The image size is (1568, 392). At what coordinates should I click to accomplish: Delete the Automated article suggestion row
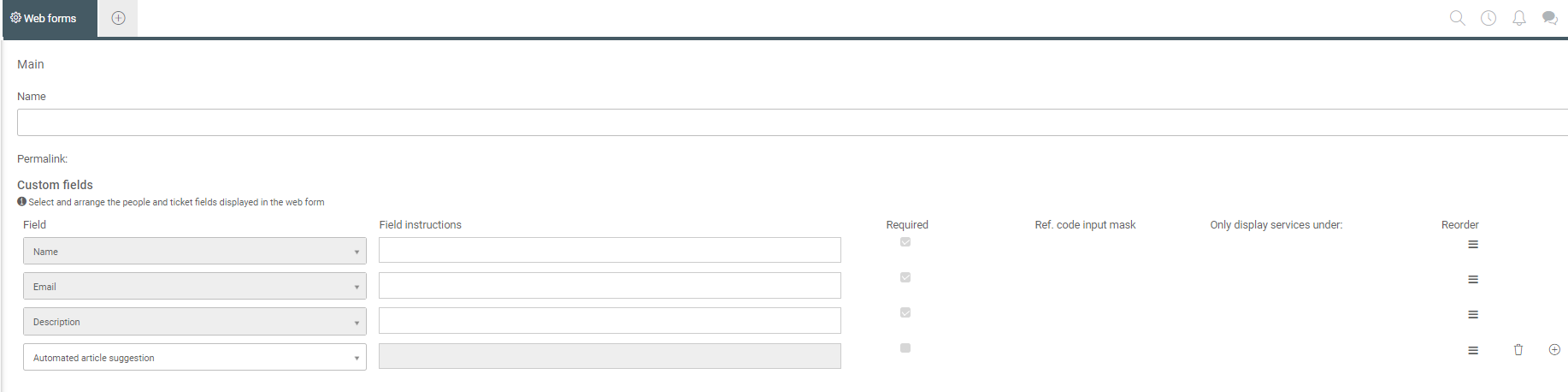pyautogui.click(x=1518, y=349)
